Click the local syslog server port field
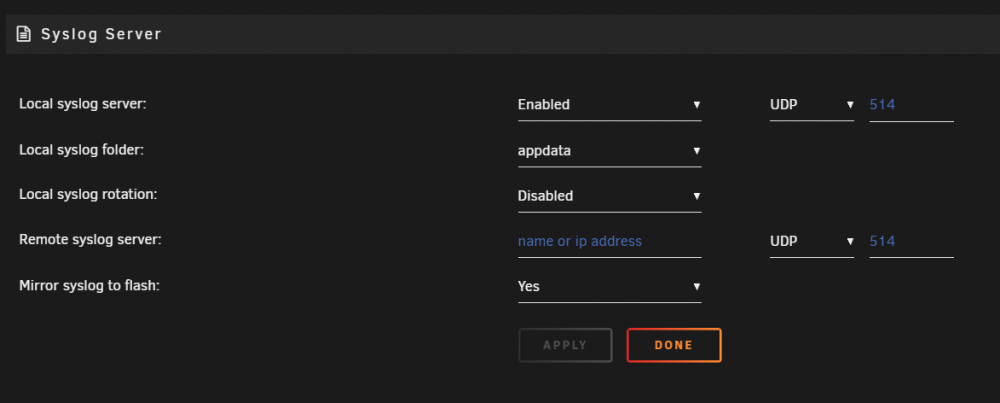Image resolution: width=1000 pixels, height=403 pixels. 911,105
